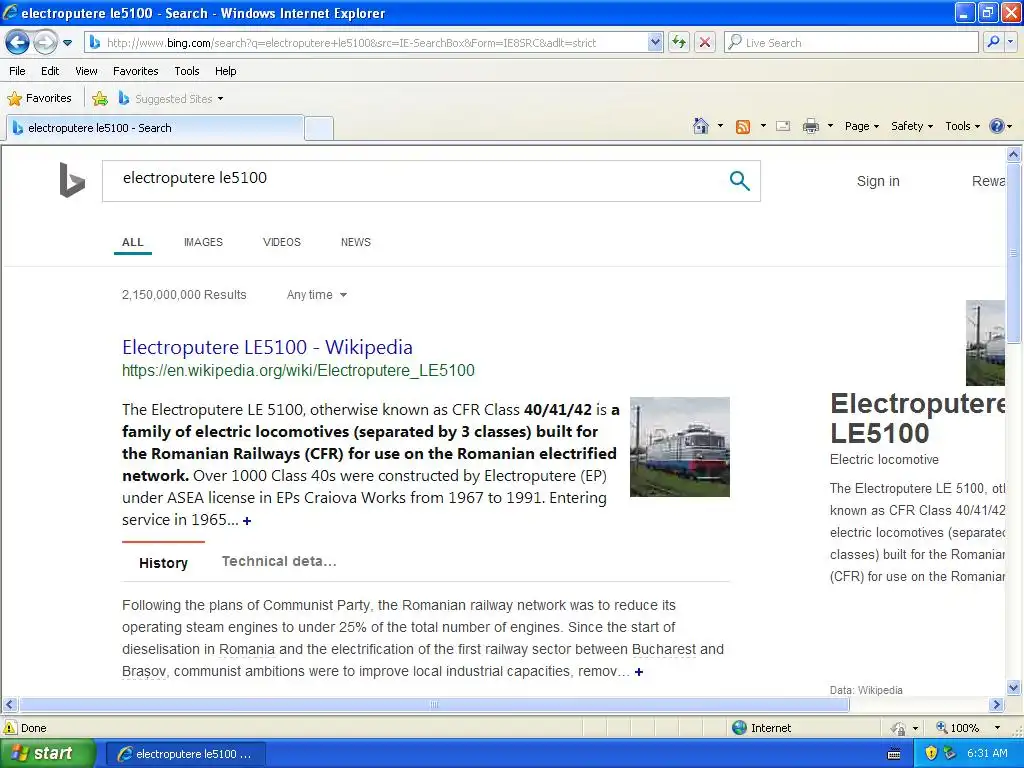1024x768 pixels.
Task: Click the sidebar locomotive image
Action: coord(985,343)
